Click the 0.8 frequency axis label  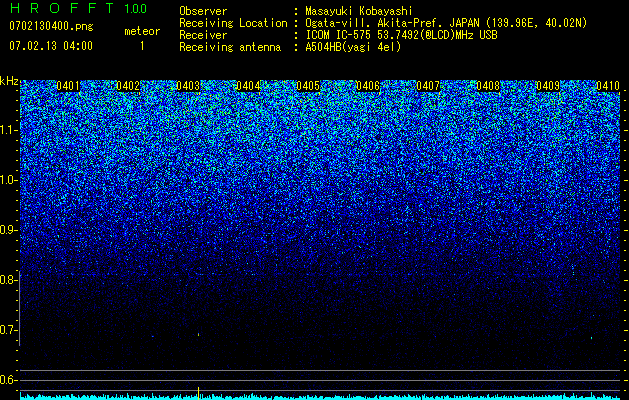click(x=7, y=280)
